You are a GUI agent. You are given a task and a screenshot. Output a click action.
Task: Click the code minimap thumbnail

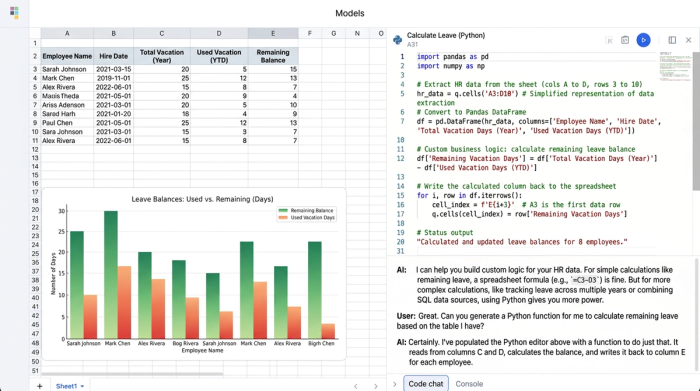(675, 67)
